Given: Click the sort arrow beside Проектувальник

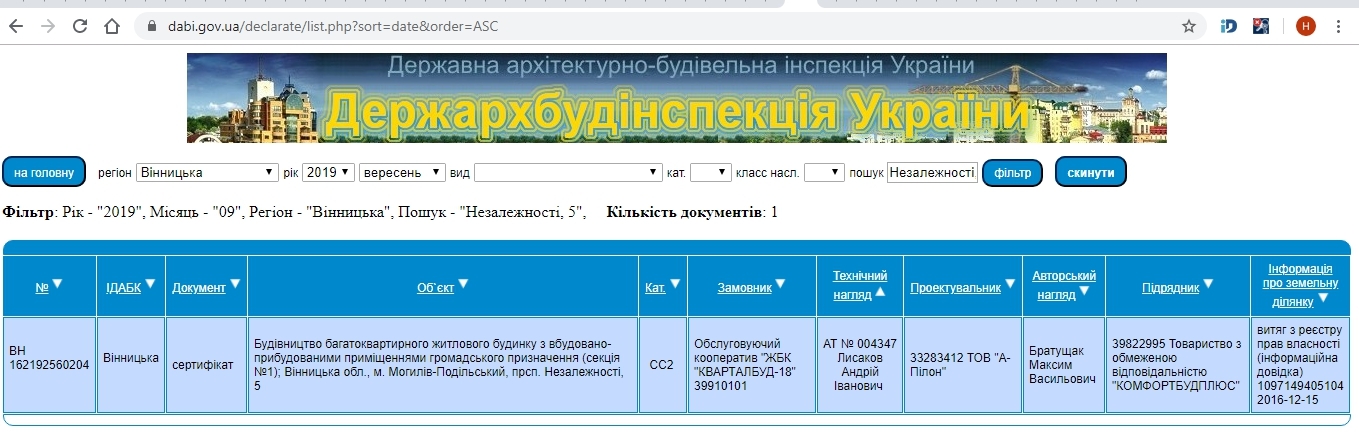Looking at the screenshot, I should (x=1010, y=285).
